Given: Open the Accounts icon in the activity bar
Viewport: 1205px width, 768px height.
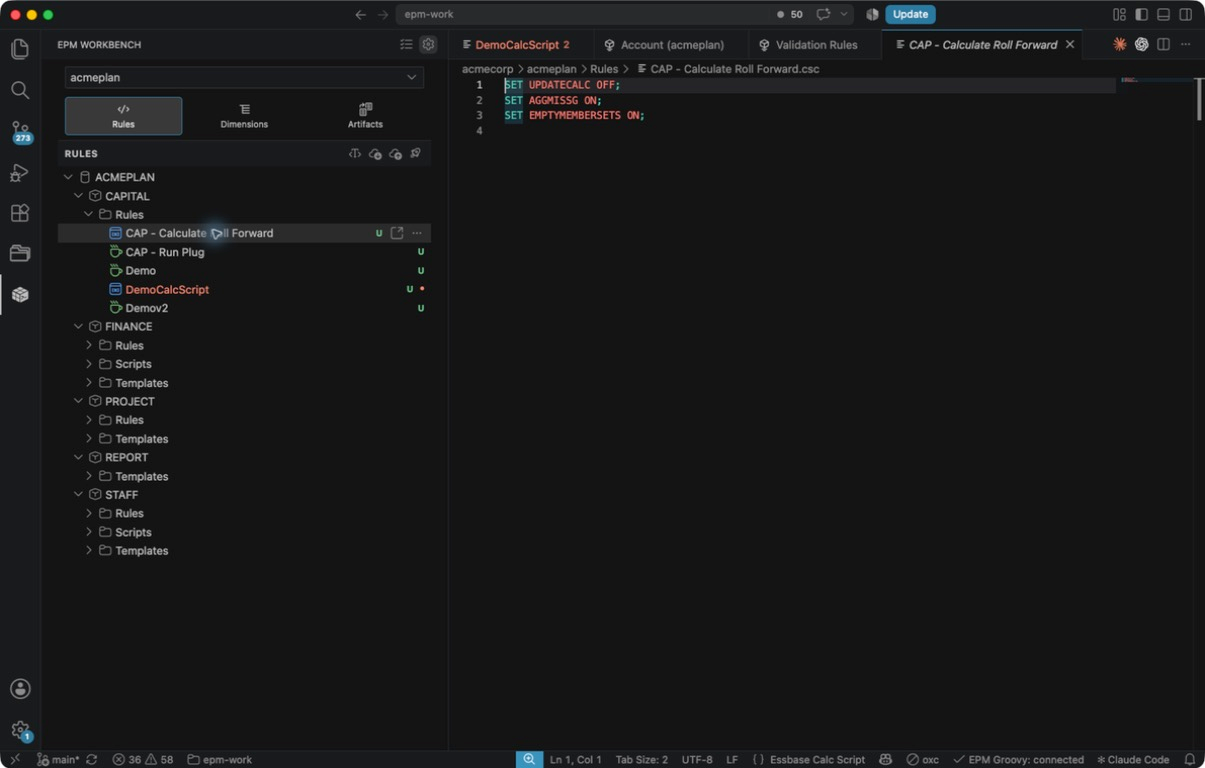Looking at the screenshot, I should (20, 689).
